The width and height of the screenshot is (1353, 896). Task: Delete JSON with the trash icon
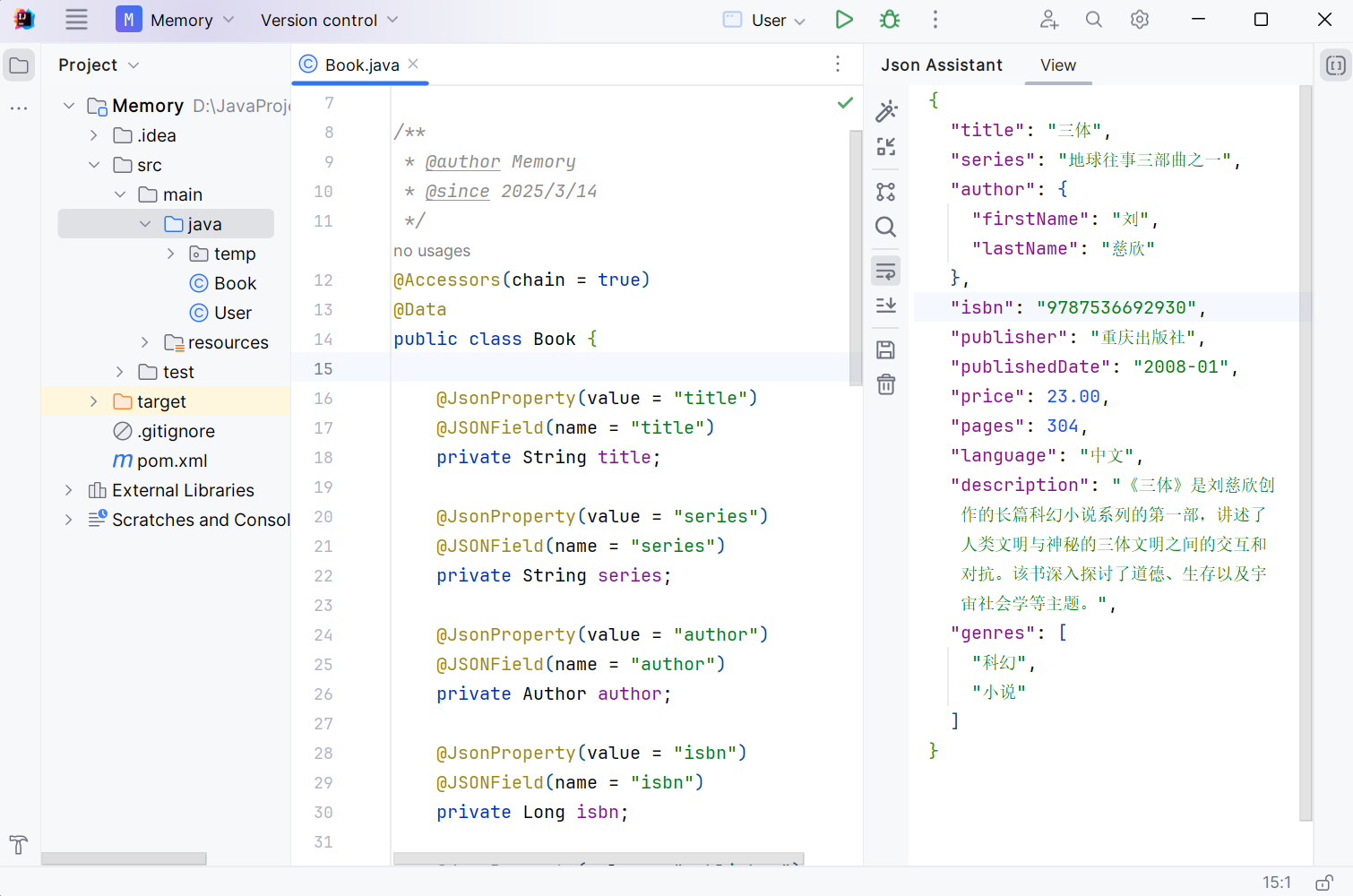(x=886, y=385)
